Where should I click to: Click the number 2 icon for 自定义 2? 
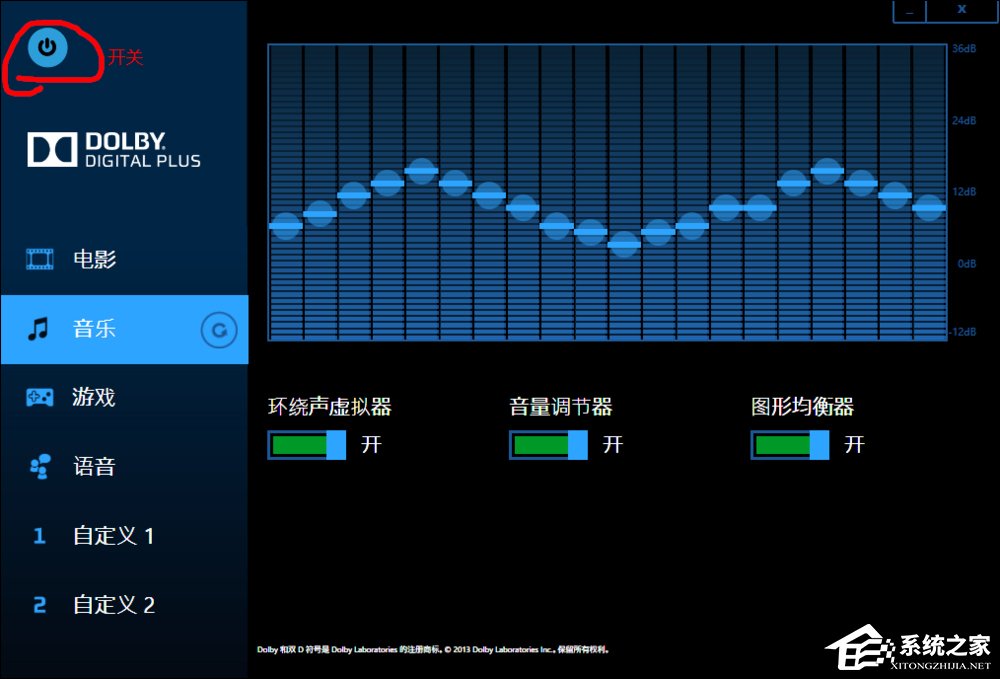tap(38, 605)
